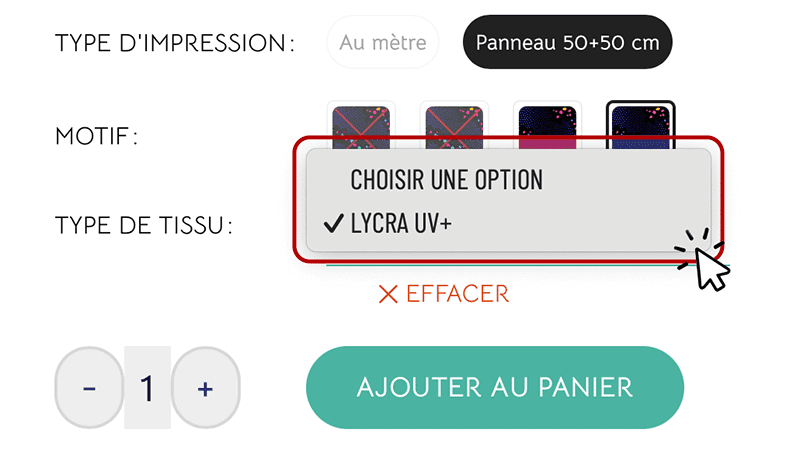
Task: Click the orange X icon before Effacer
Action: tap(388, 294)
